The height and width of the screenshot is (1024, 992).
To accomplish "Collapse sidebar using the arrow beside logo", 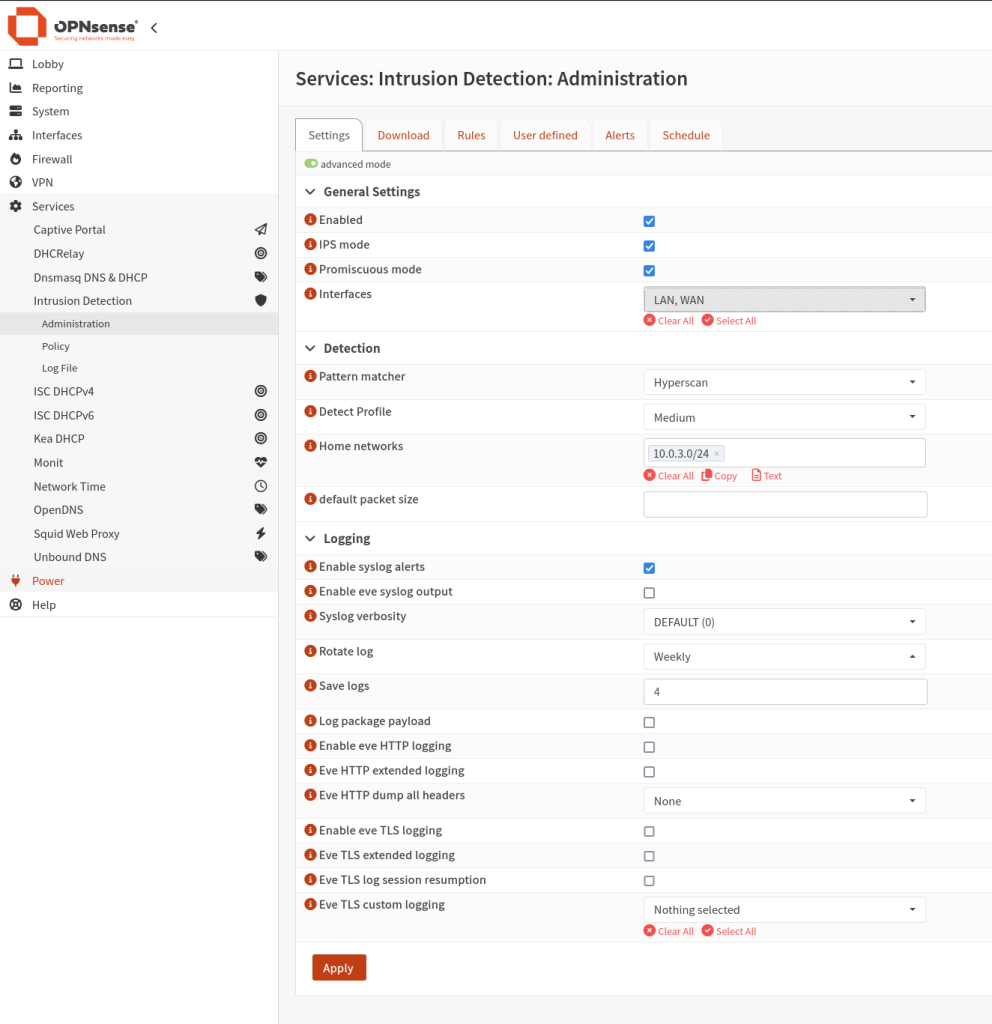I will [x=154, y=28].
